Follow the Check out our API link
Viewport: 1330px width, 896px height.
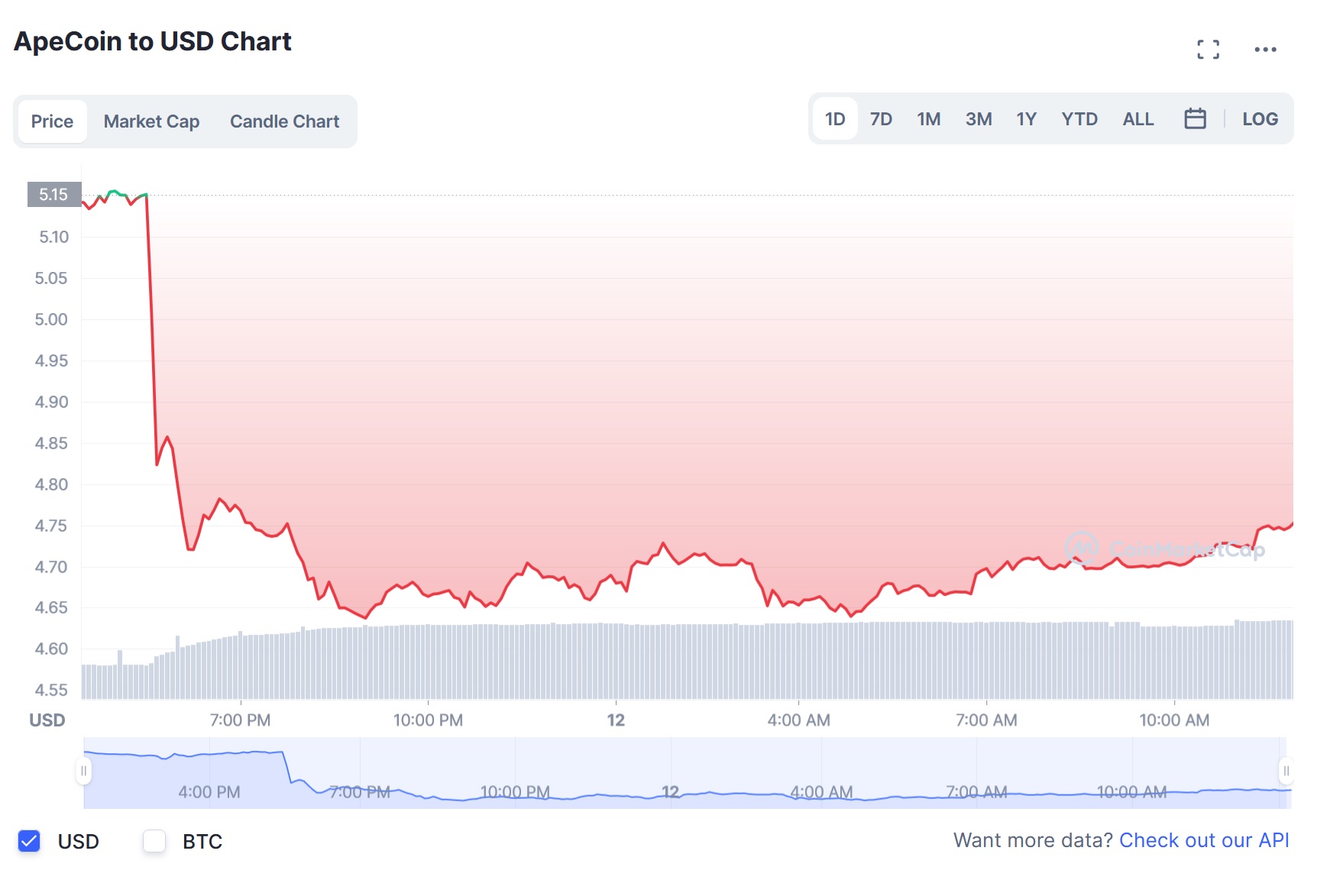pos(1204,840)
